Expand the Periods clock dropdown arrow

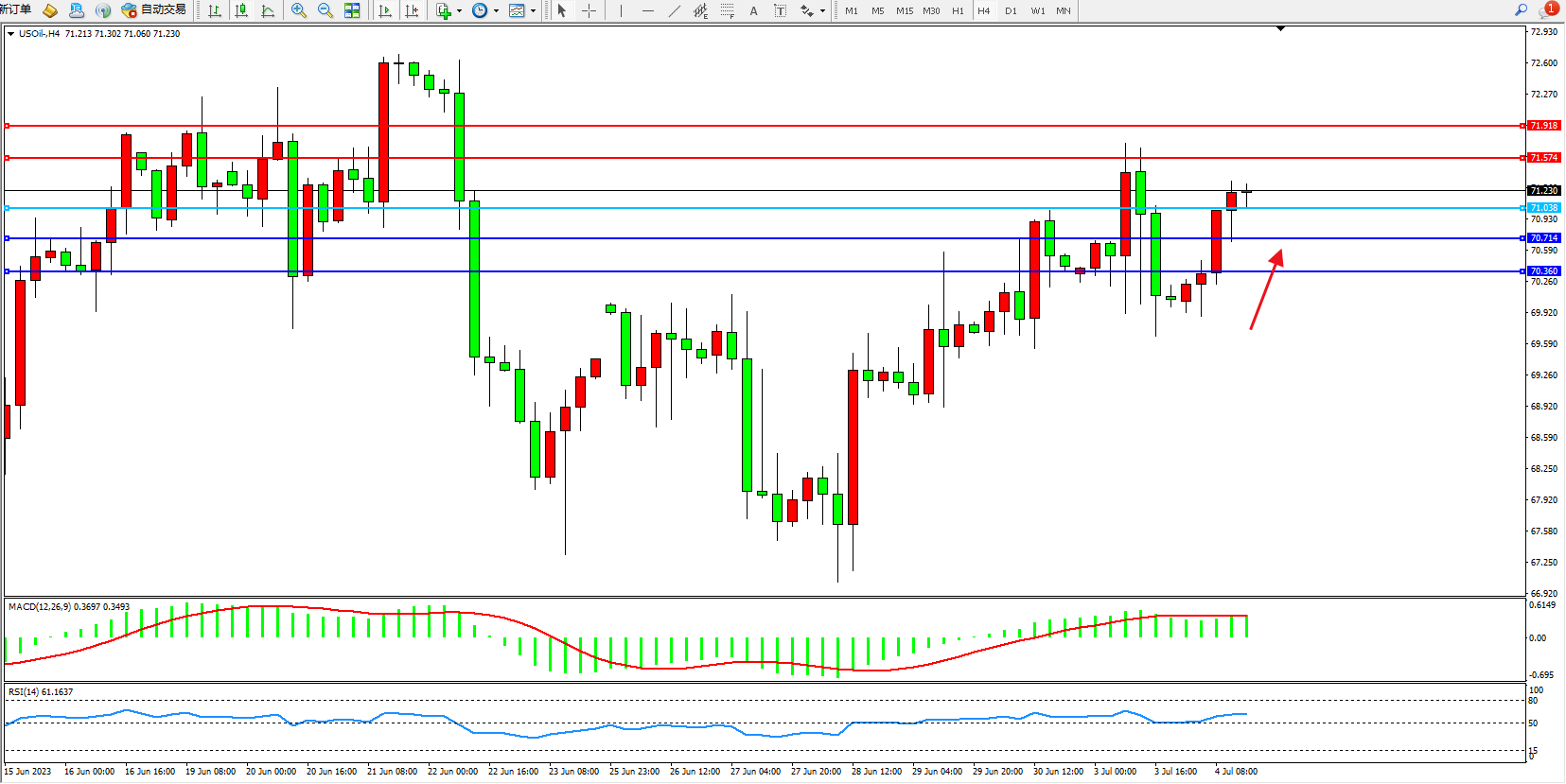click(x=496, y=11)
